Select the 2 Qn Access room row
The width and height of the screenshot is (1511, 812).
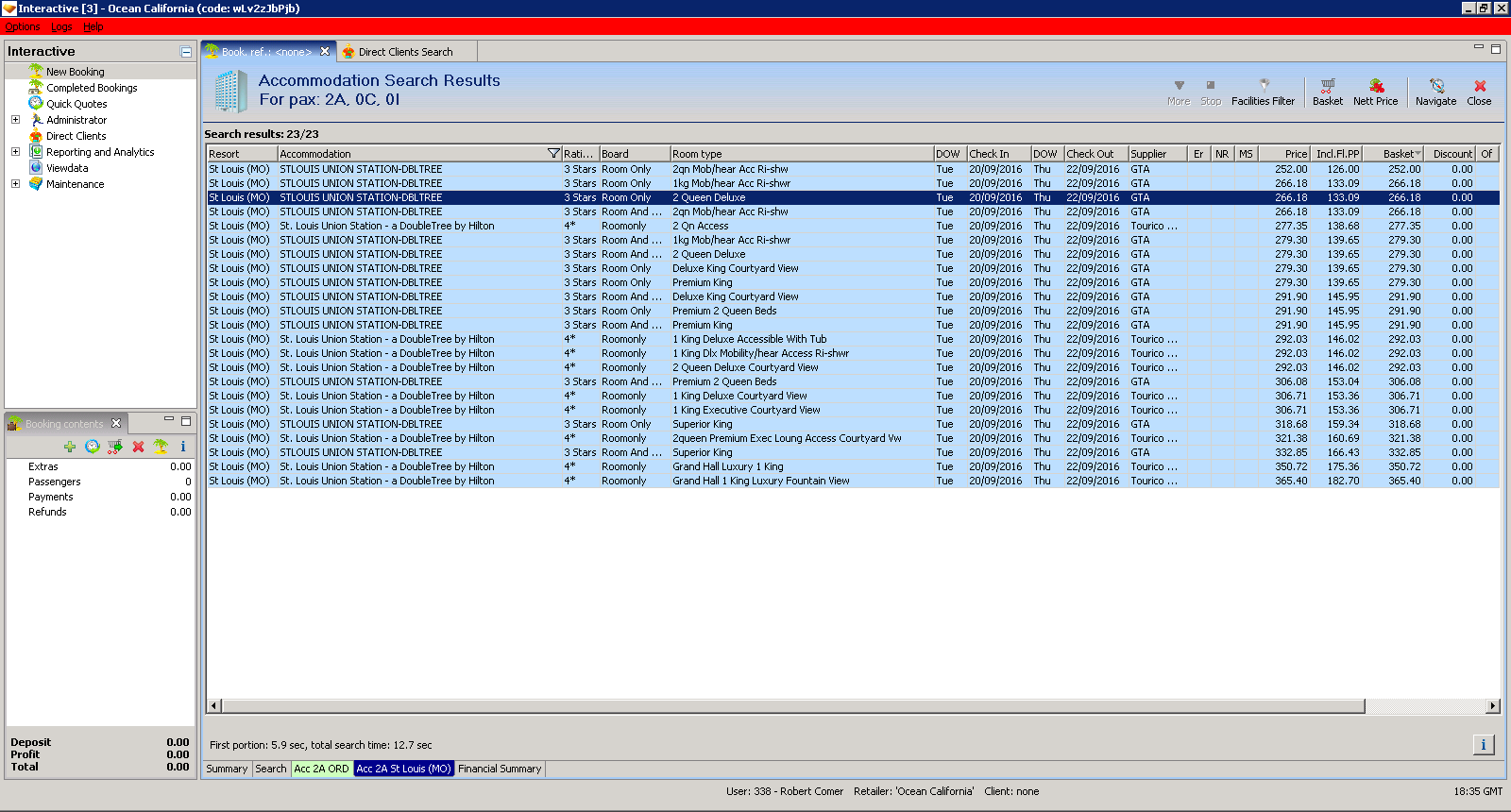[x=853, y=226]
